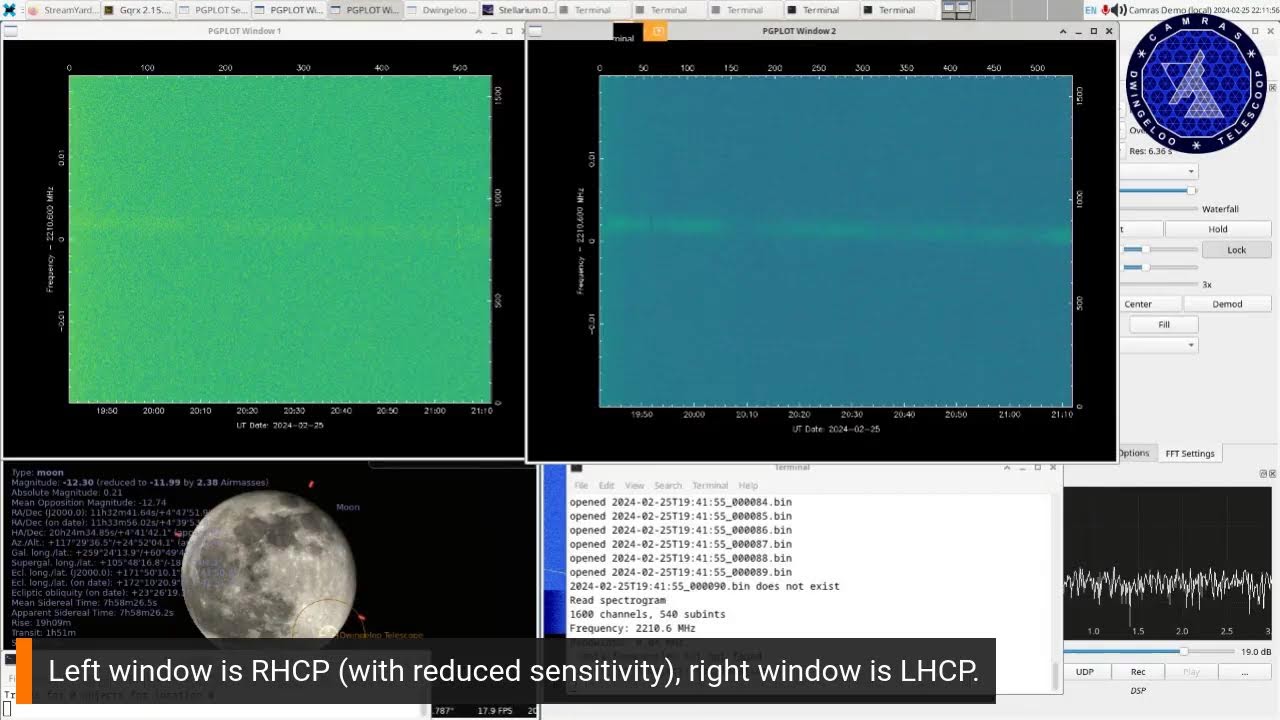1280x720 pixels.
Task: Click inside the RHCP spectrogram in Window 1
Action: [280, 239]
